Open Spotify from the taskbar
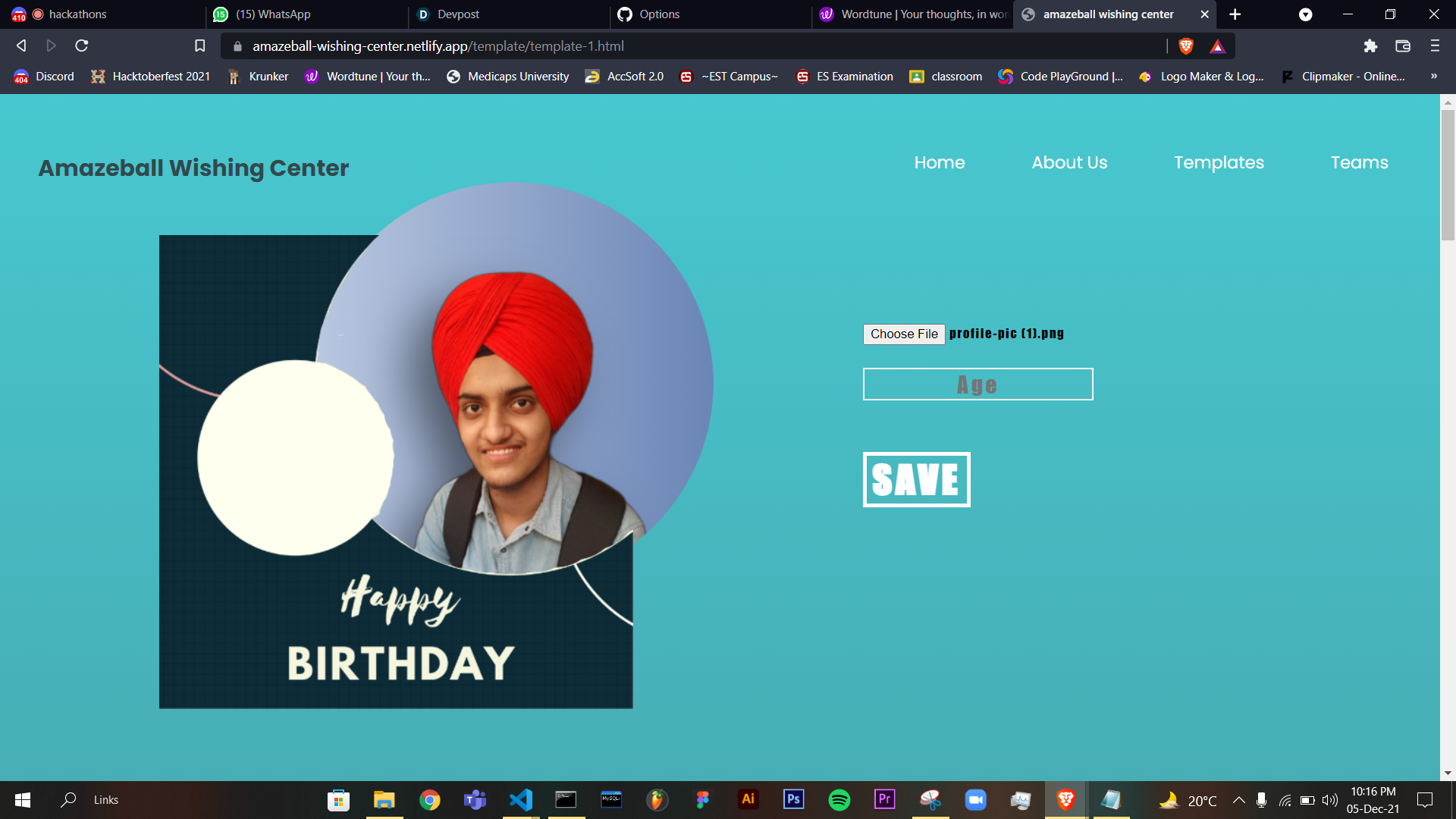1456x819 pixels. point(839,799)
